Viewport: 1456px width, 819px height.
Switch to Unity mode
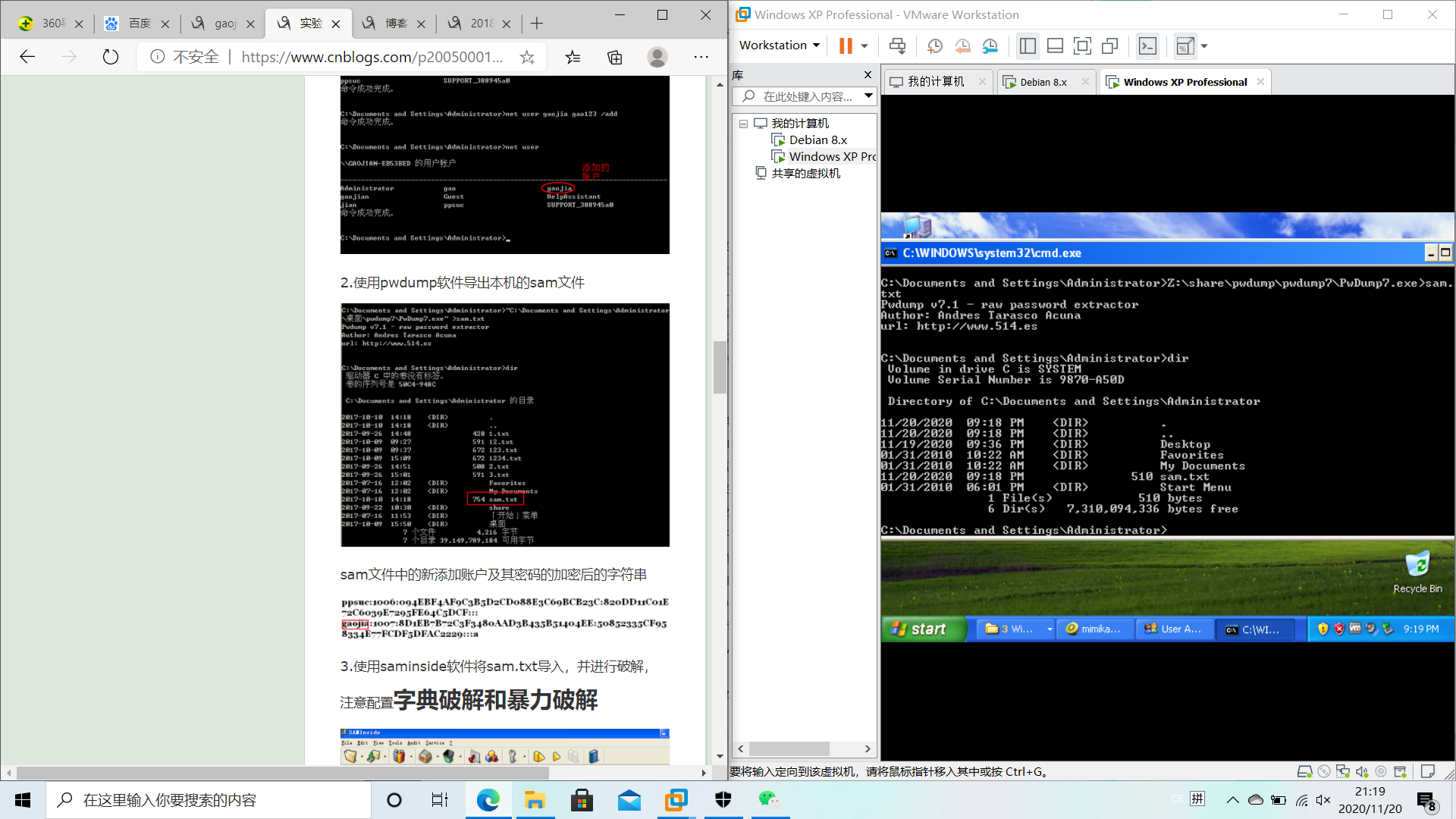tap(1110, 46)
